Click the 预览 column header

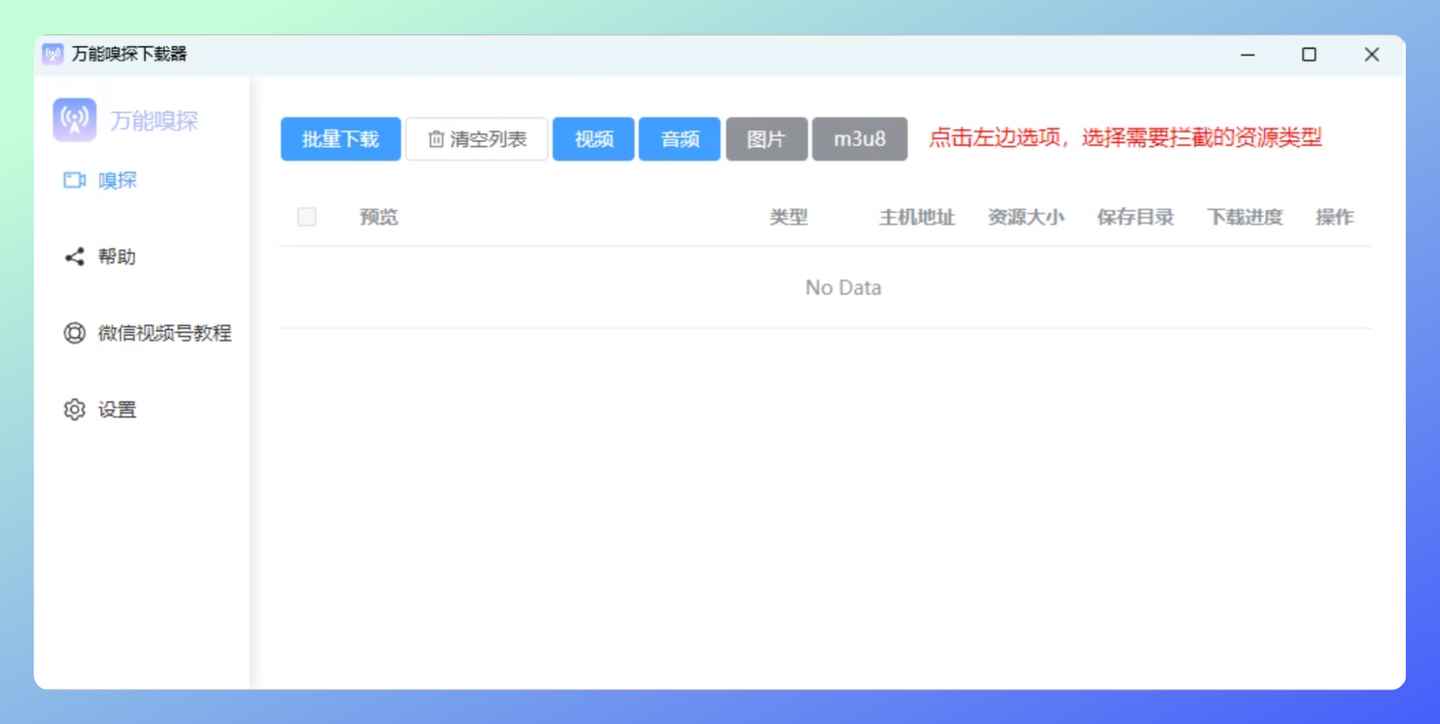coord(379,217)
